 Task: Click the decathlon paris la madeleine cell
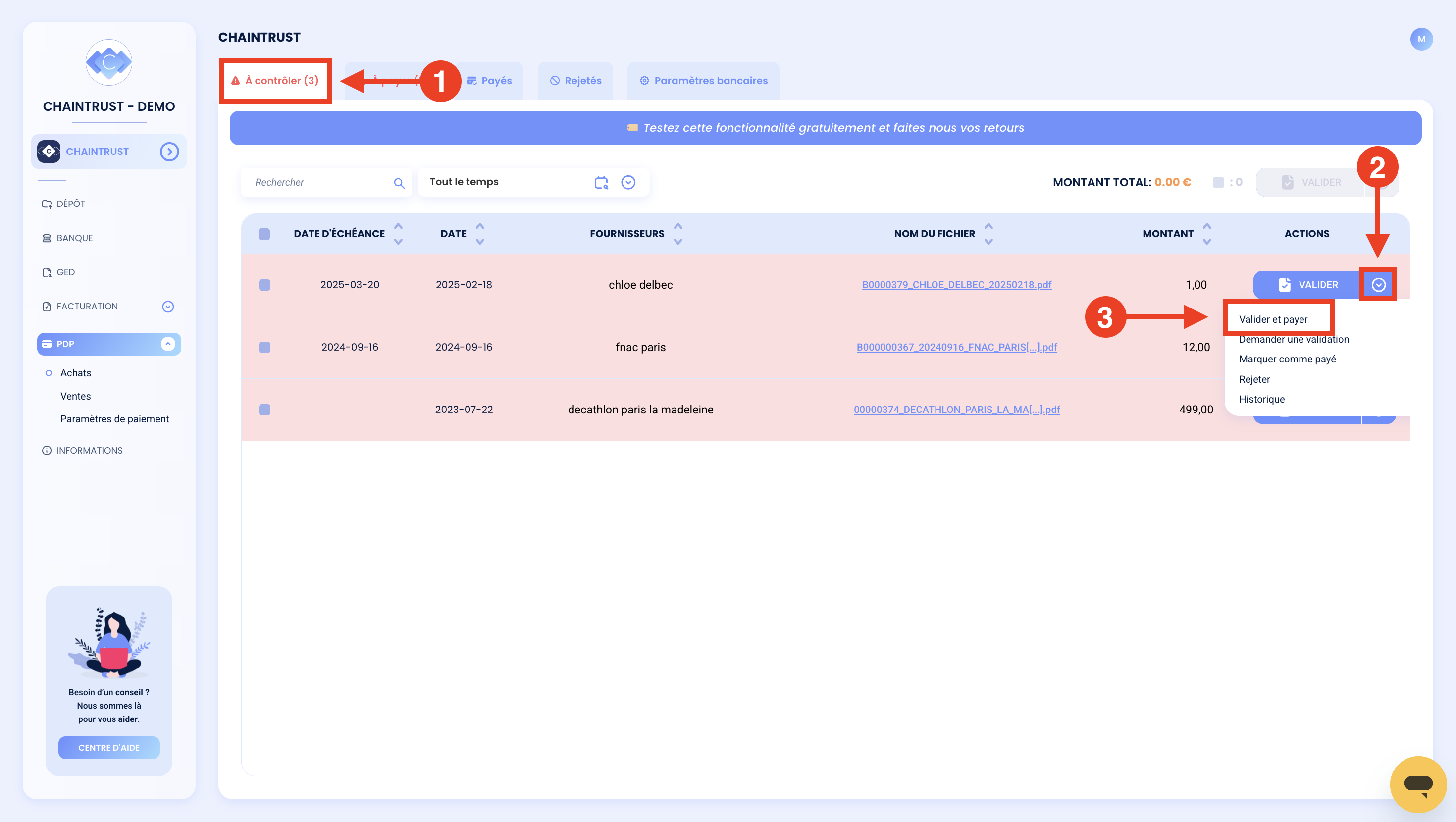[x=640, y=410]
